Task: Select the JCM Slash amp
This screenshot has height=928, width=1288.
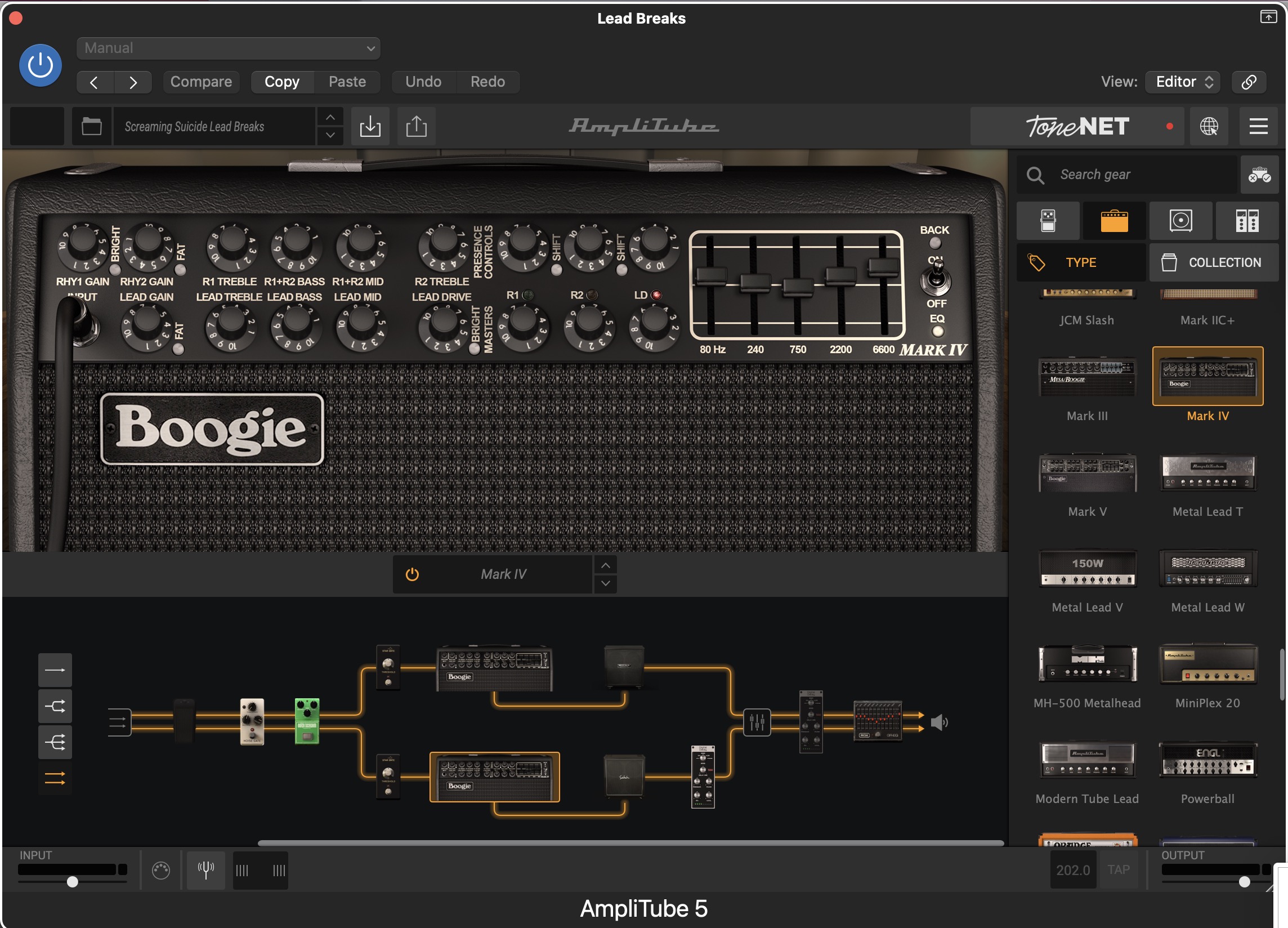Action: (1087, 309)
